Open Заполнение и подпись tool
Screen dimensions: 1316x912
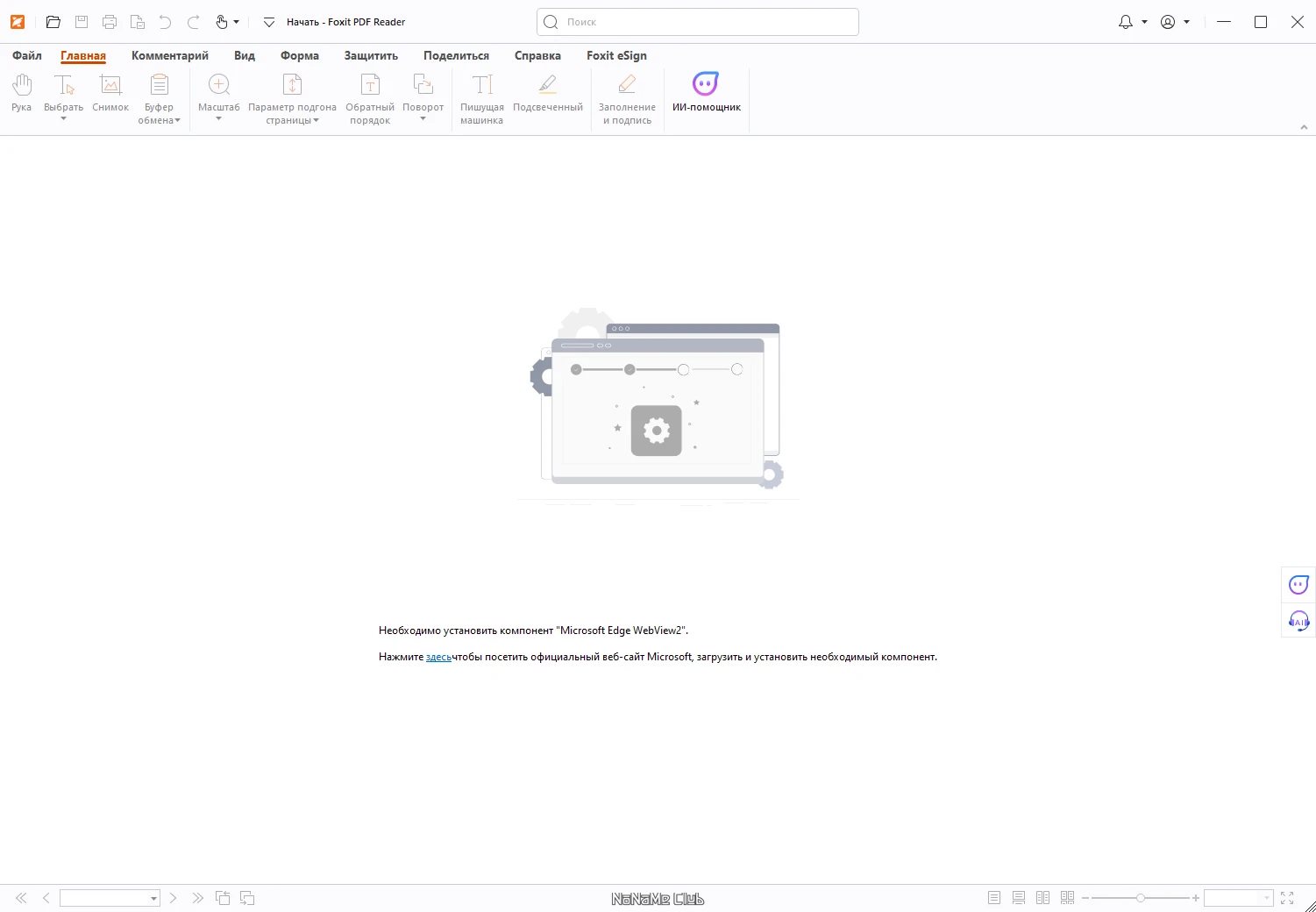(627, 99)
